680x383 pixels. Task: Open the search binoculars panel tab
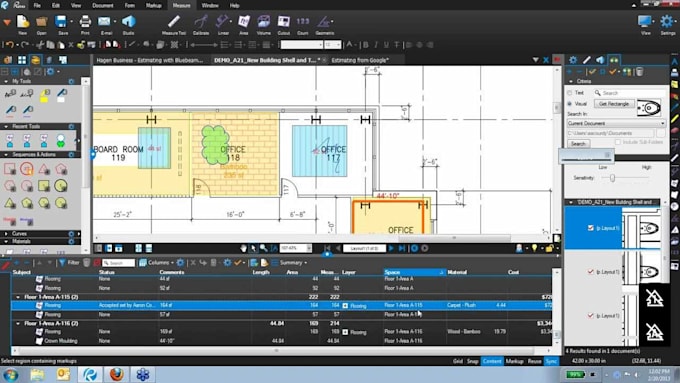tap(614, 60)
